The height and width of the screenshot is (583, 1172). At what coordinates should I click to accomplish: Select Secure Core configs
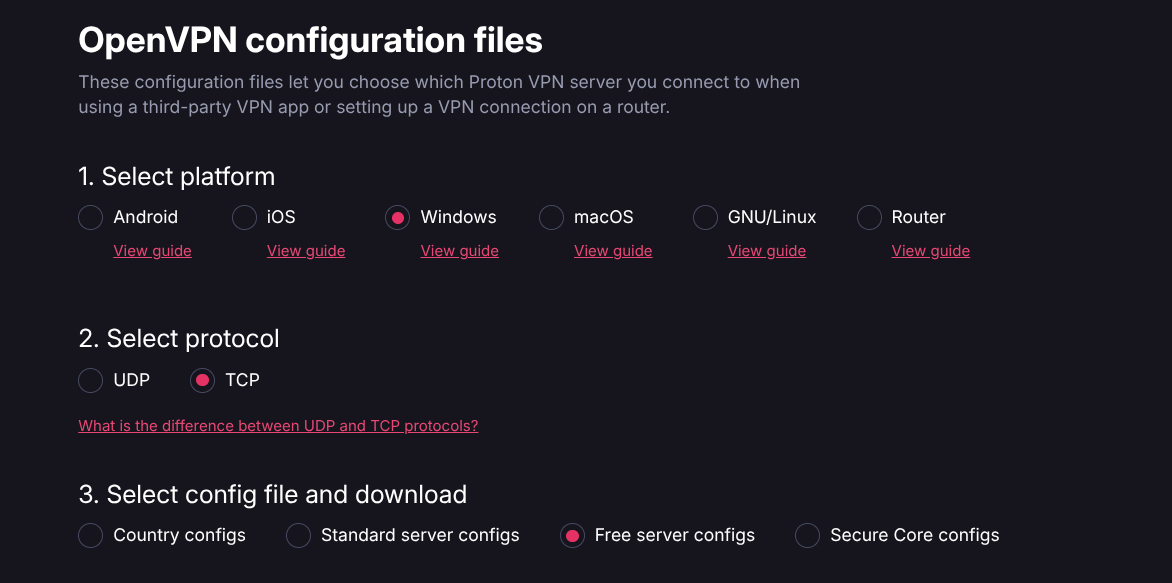807,535
